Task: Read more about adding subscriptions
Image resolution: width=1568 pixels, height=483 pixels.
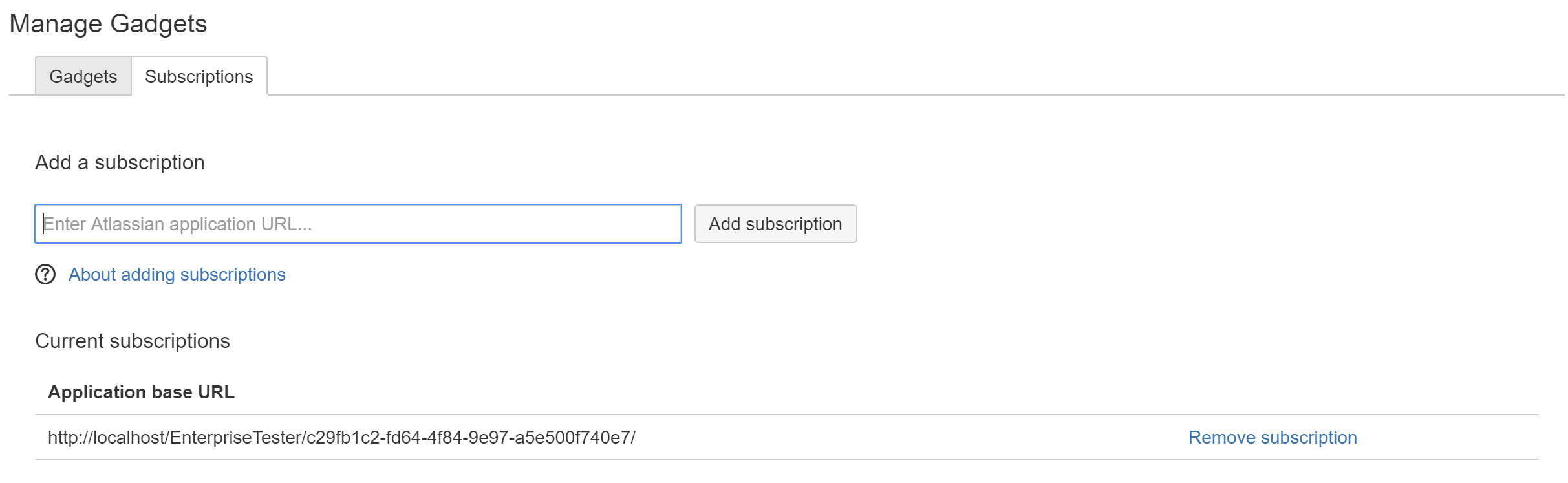Action: click(x=177, y=275)
